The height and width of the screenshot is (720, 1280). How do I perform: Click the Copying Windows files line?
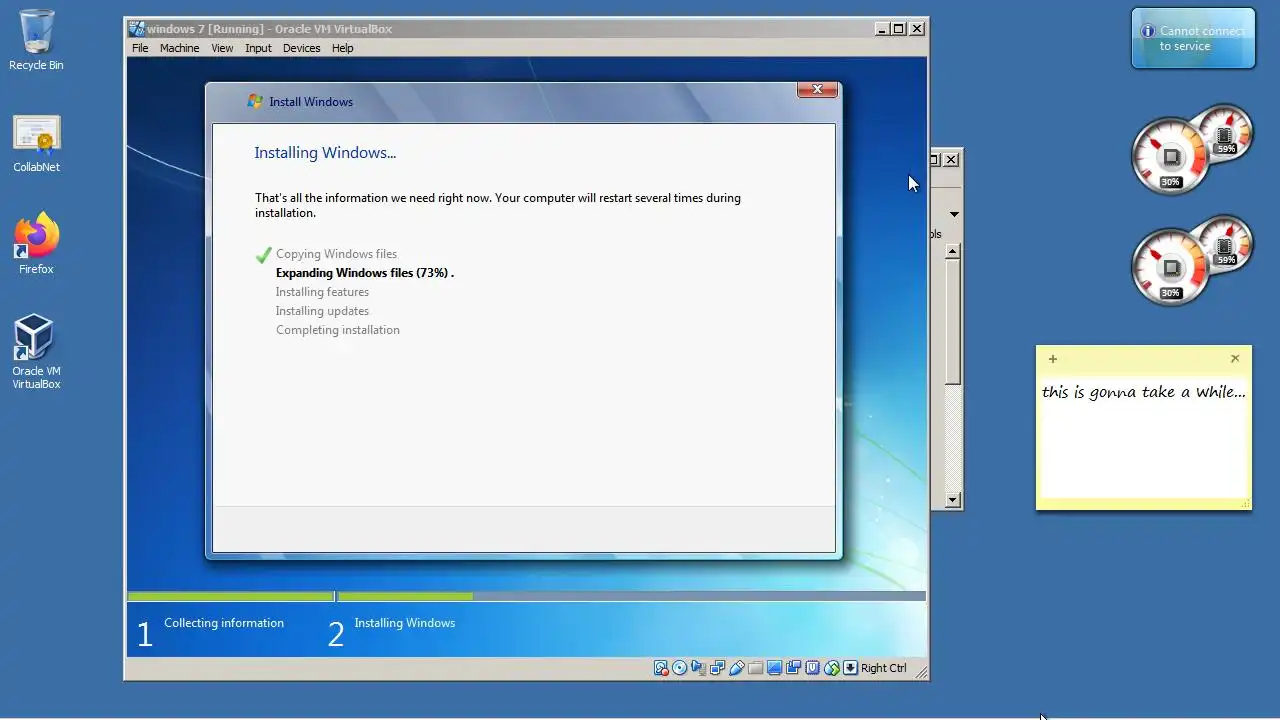tap(336, 254)
